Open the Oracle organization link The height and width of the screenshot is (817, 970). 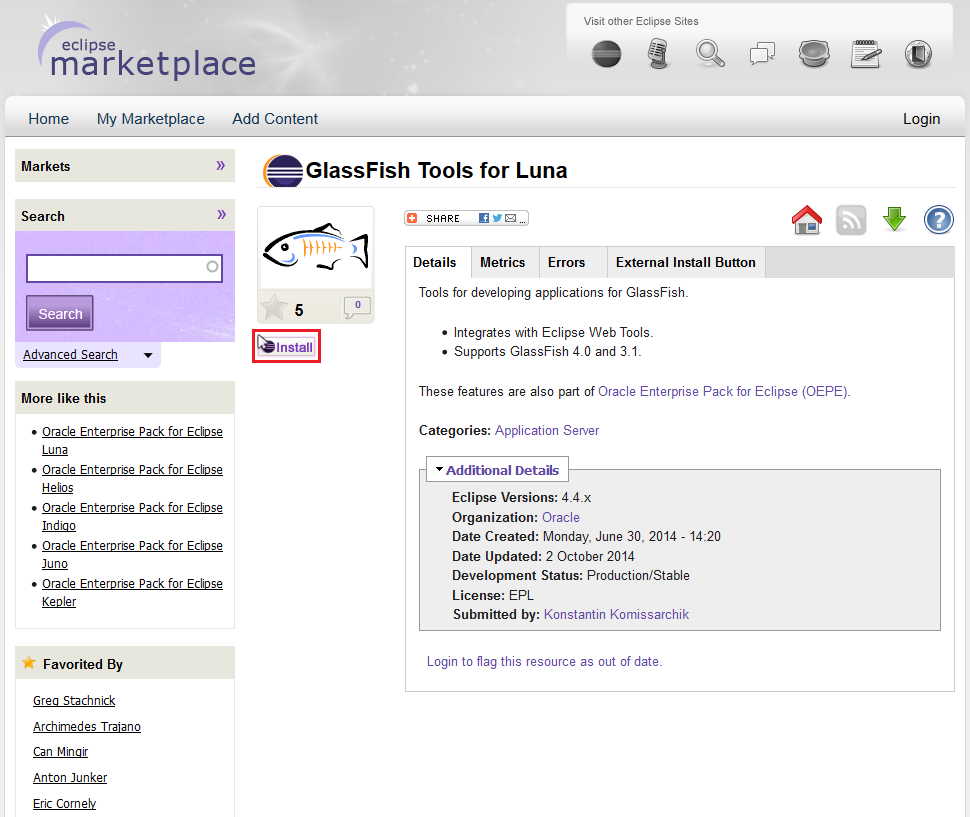pos(561,517)
